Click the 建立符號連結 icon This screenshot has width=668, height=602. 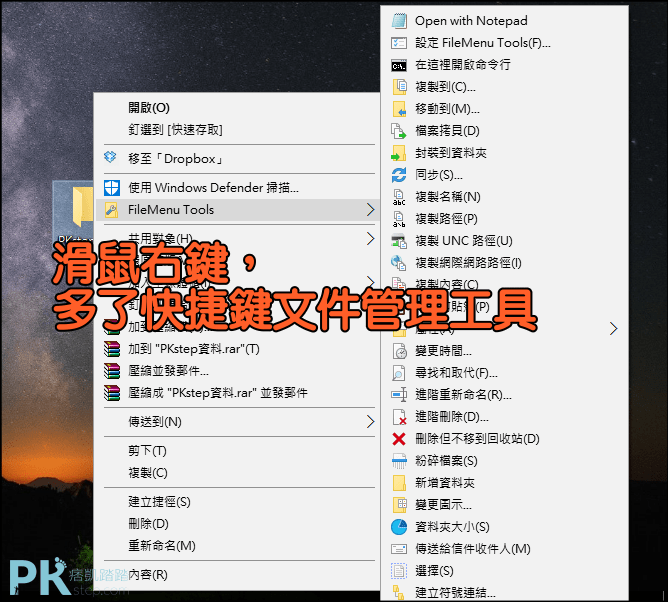tap(399, 593)
